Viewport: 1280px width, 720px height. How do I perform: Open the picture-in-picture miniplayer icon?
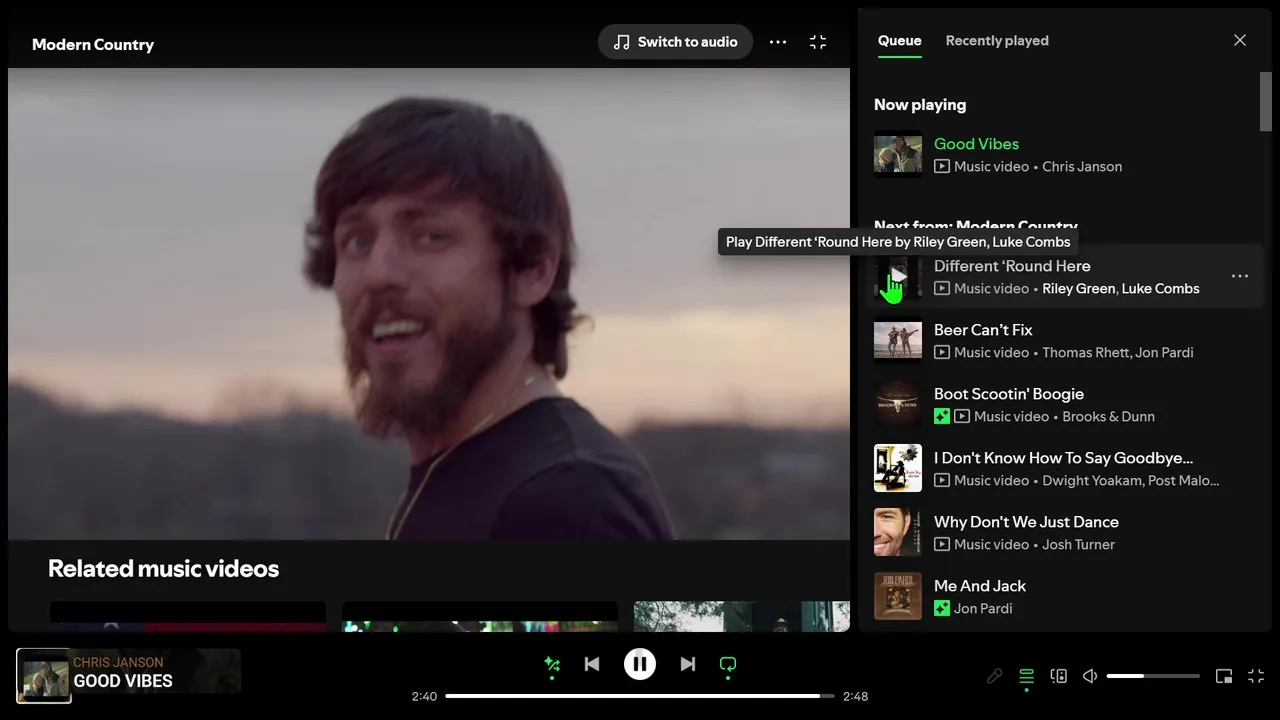point(1224,676)
